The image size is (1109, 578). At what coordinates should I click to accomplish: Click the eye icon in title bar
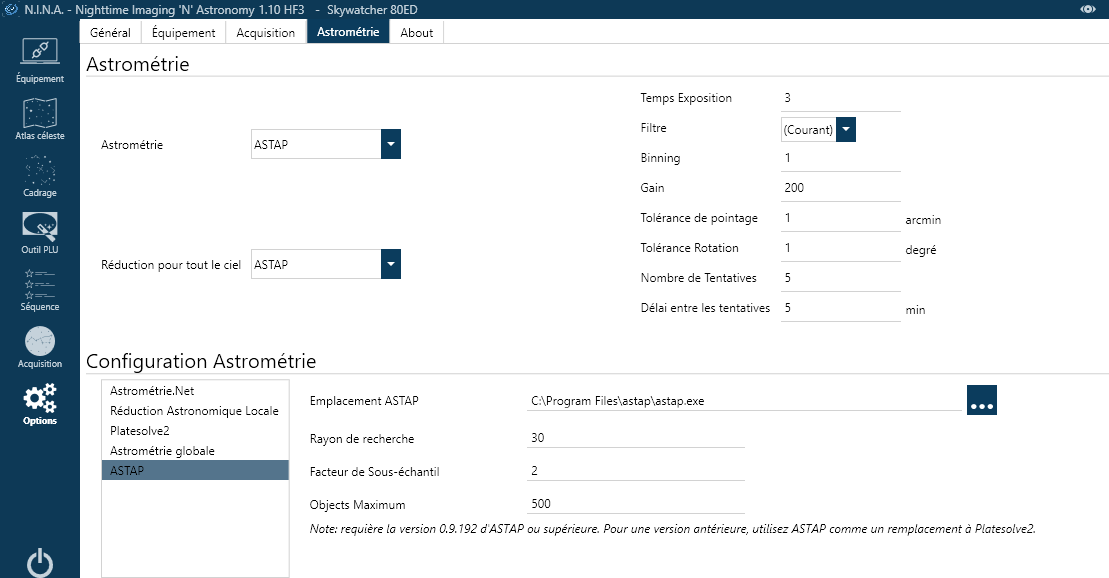coord(1088,8)
